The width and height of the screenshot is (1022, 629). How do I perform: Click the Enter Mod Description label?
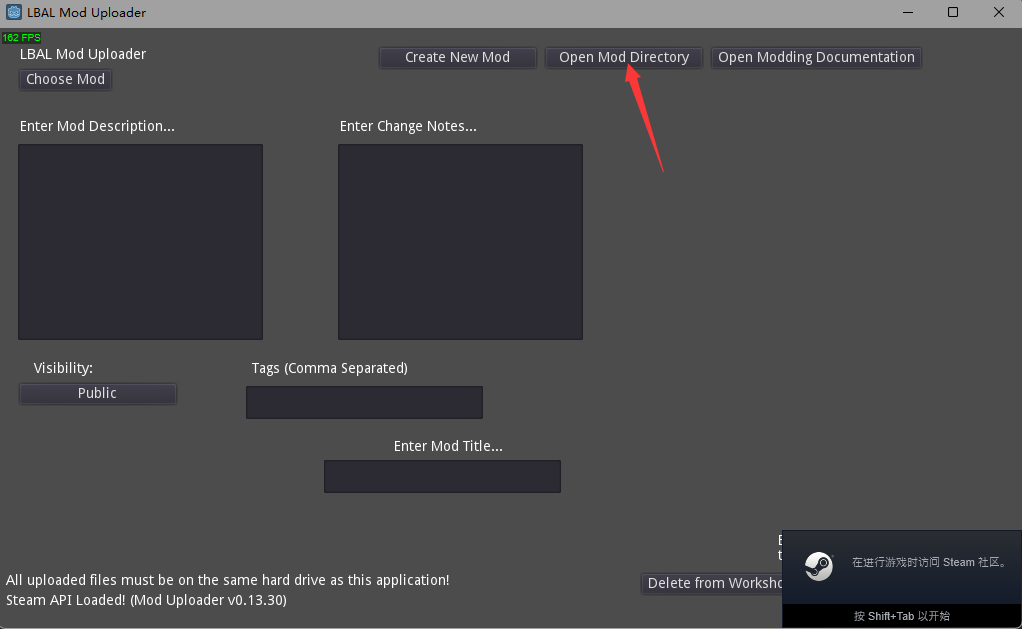point(97,126)
